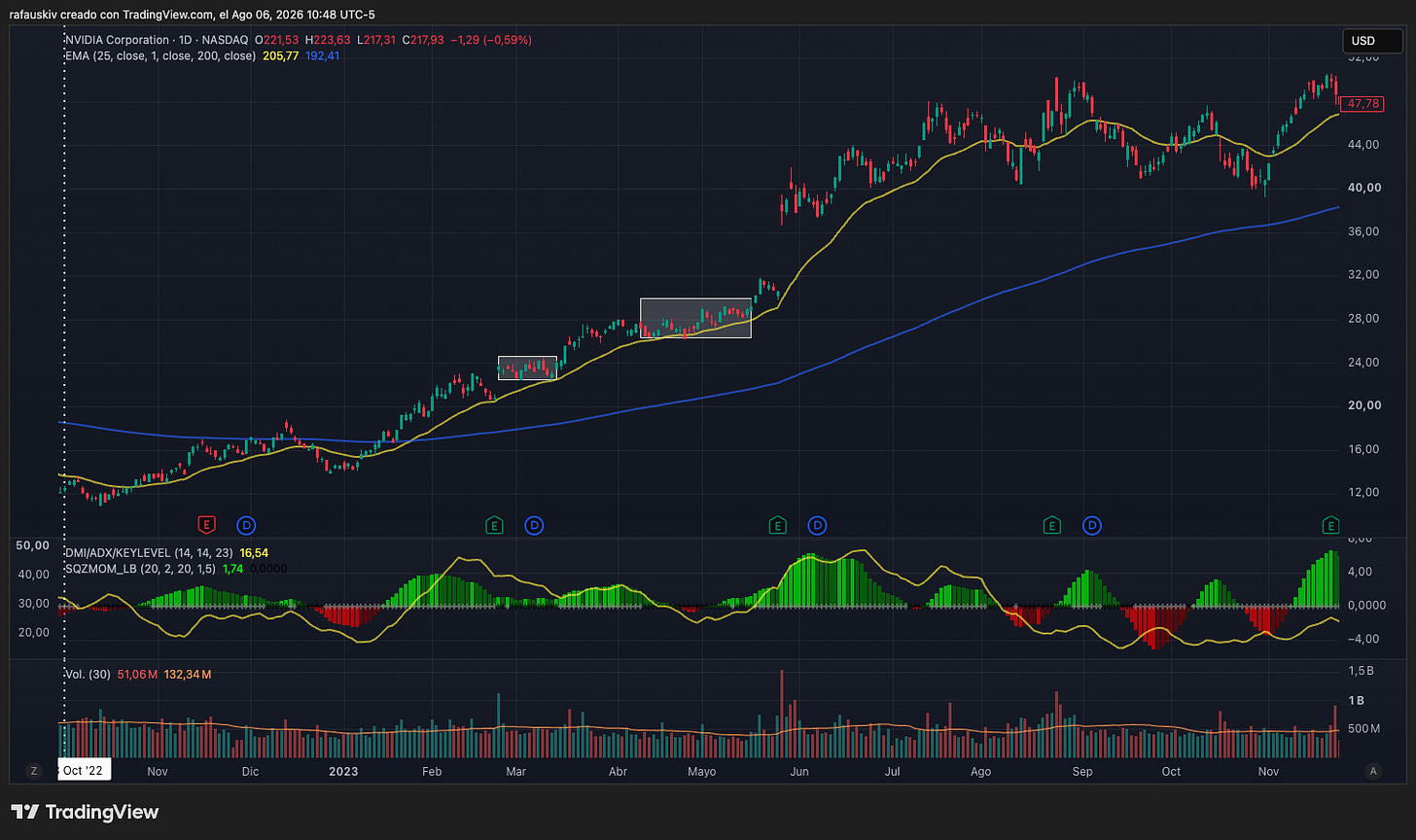Click the price change −1,29 (−0,59%)

coord(490,40)
